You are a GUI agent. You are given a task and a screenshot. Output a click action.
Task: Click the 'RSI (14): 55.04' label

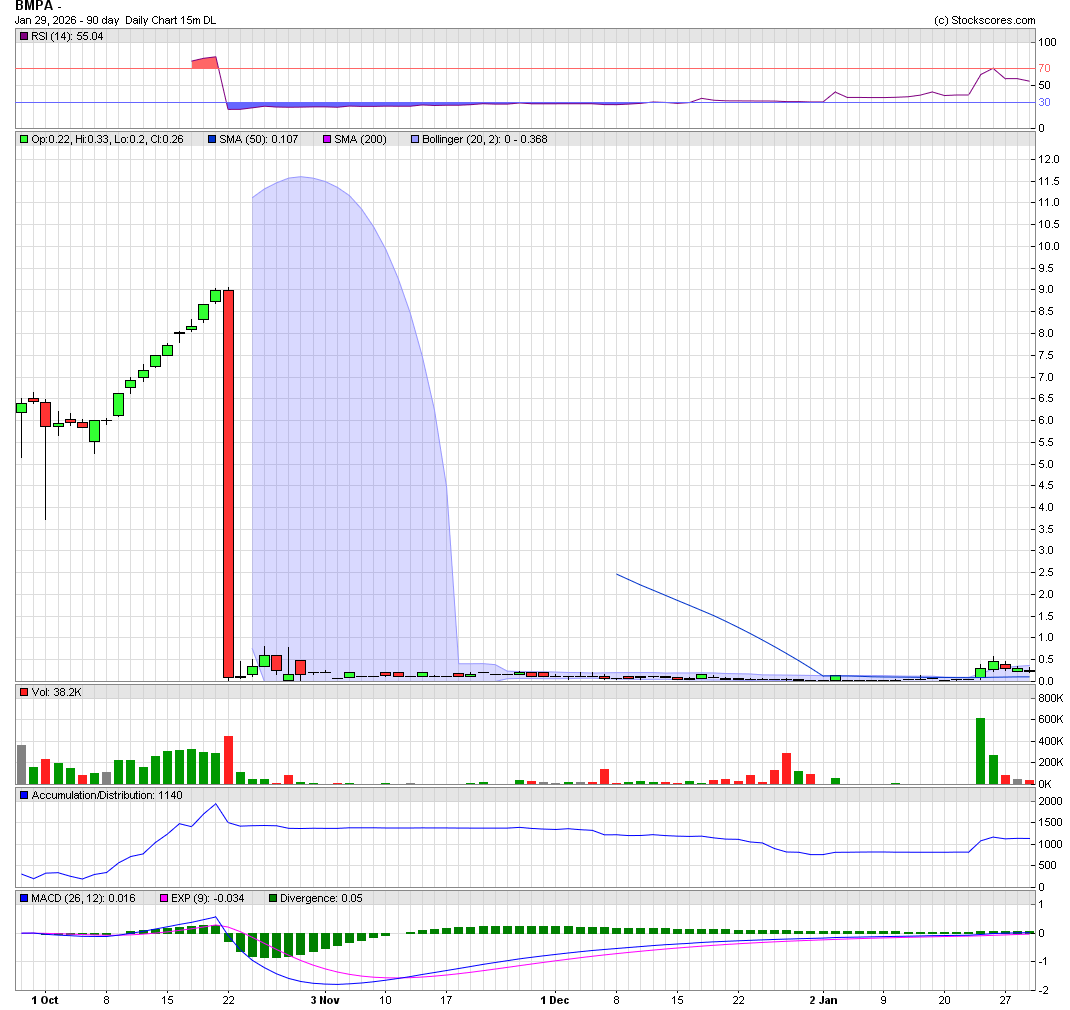point(67,36)
